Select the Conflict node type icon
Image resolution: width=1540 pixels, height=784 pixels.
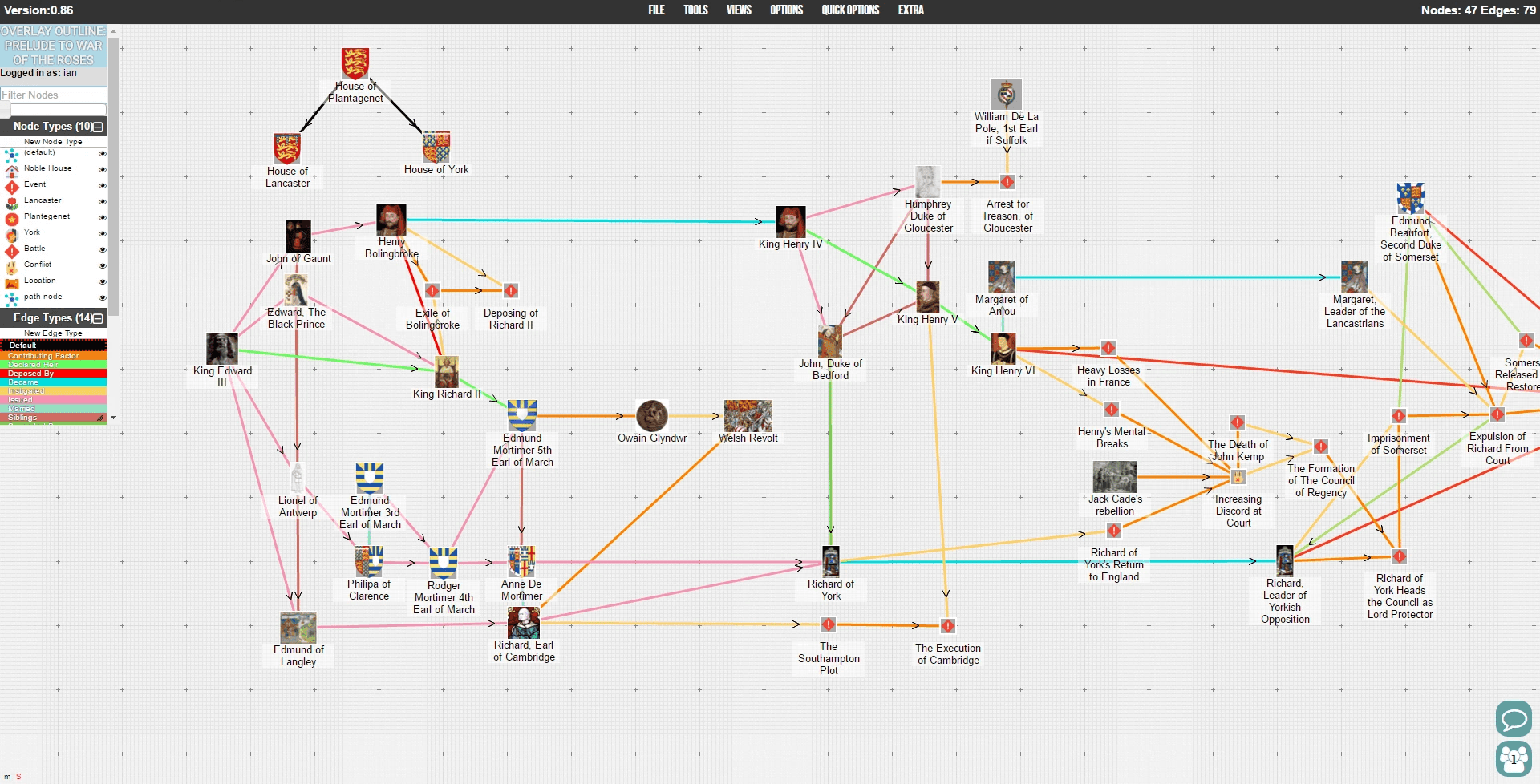click(11, 265)
